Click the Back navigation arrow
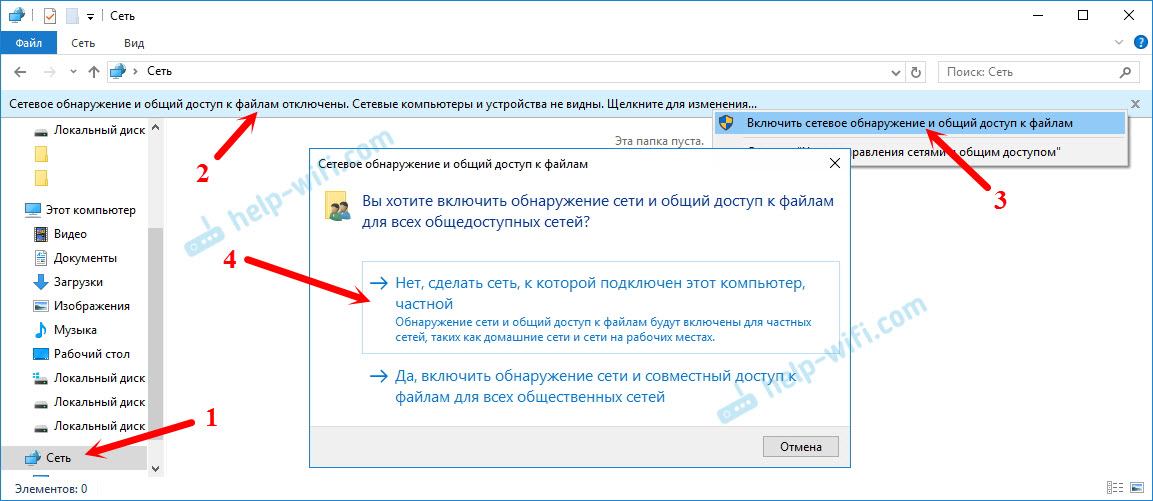The width and height of the screenshot is (1153, 501). [x=20, y=72]
